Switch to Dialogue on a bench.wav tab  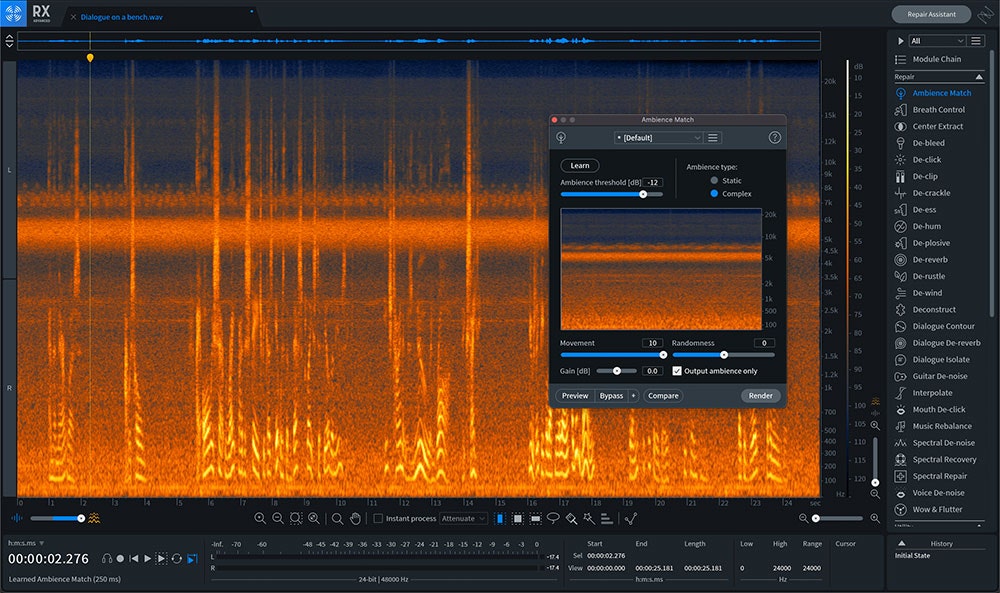tap(121, 17)
